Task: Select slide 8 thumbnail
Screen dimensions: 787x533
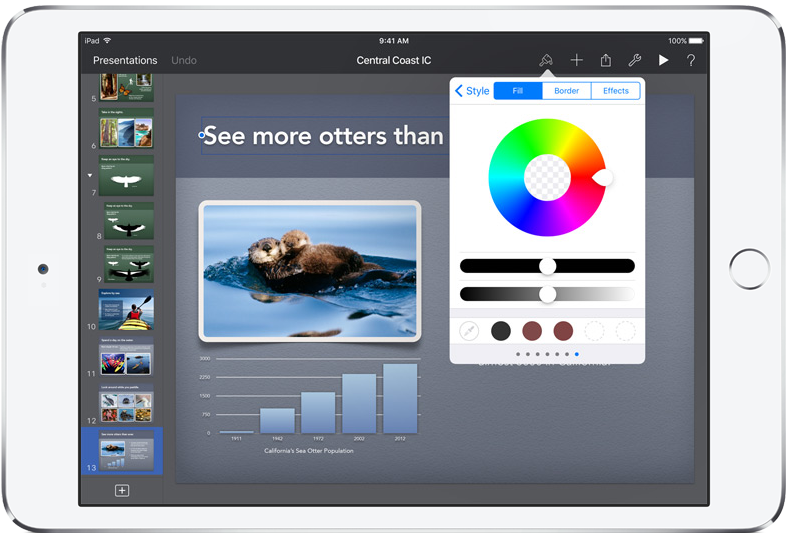Action: click(x=128, y=221)
